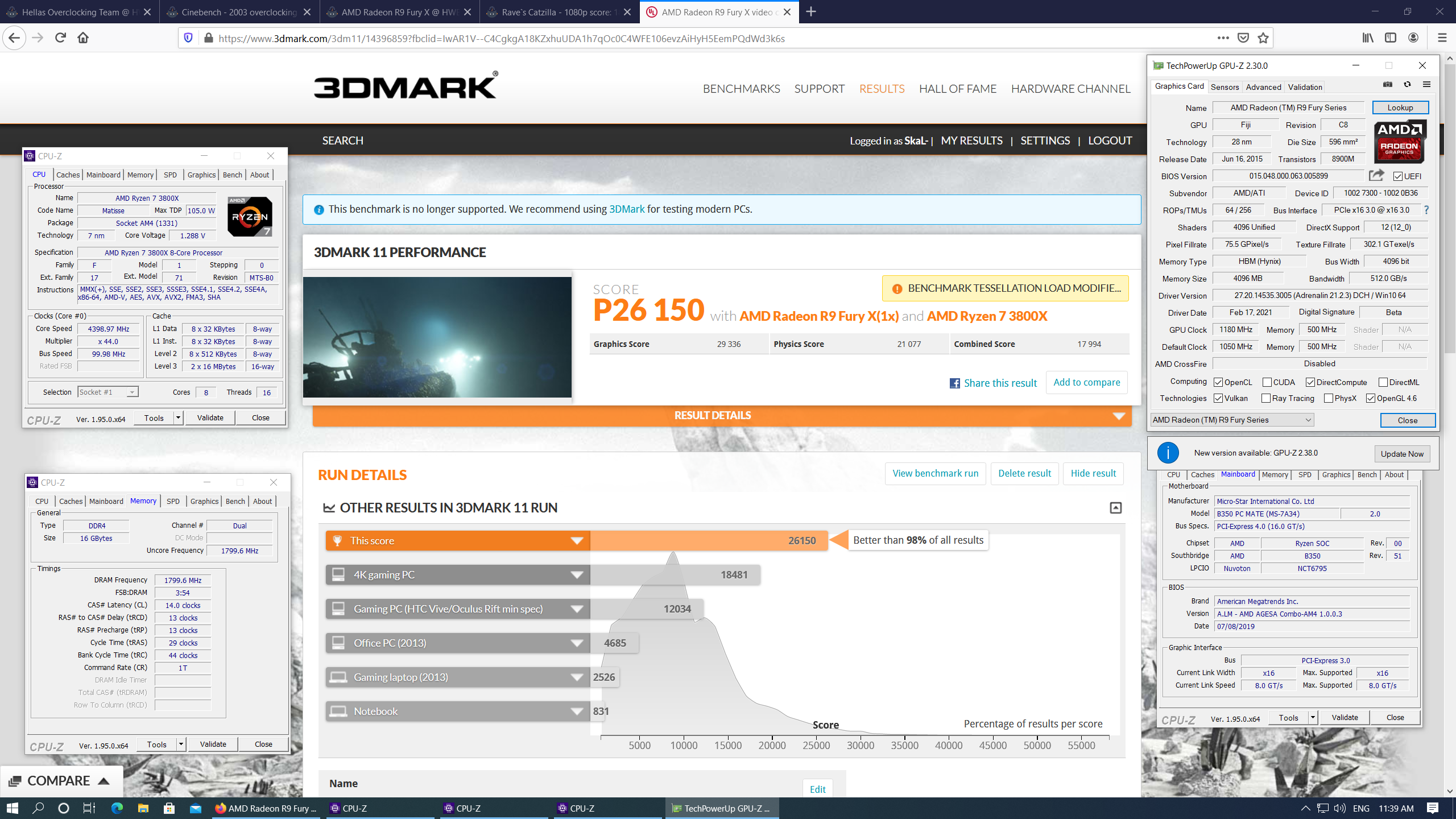Click the benchmark scene thumbnail image
This screenshot has height=819, width=1456.
[437, 337]
